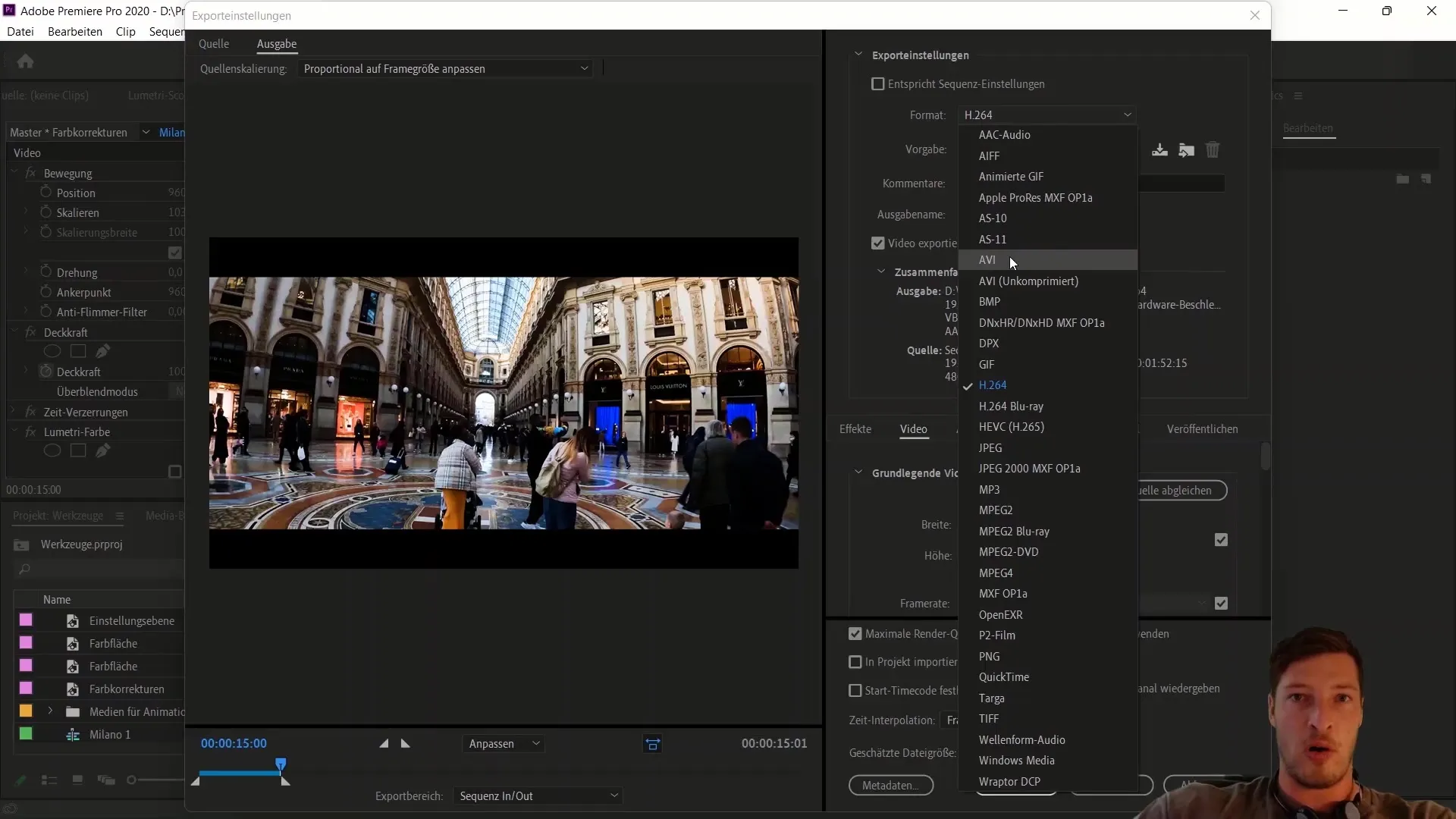The image size is (1456, 819).
Task: Click the list view icon in project panel
Action: (x=49, y=780)
